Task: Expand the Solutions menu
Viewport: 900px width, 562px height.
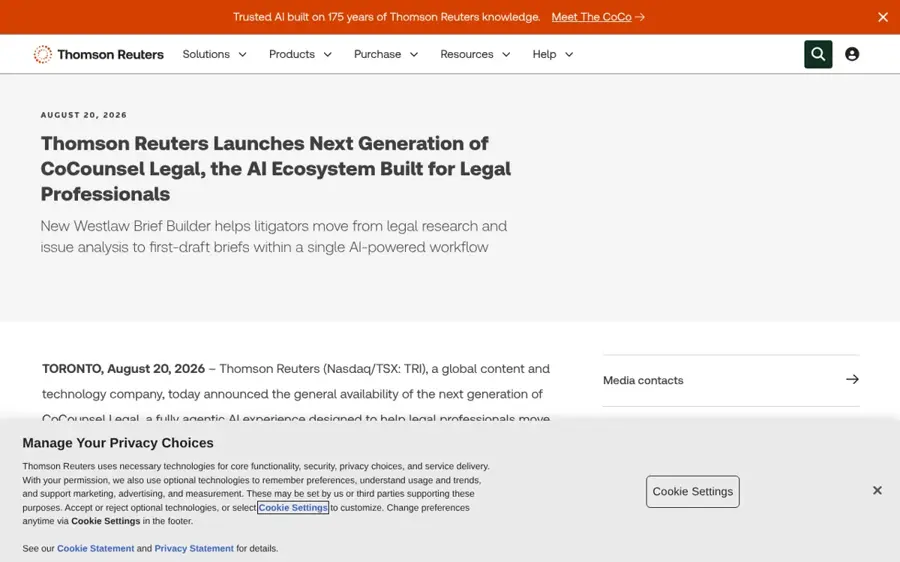Action: click(x=215, y=54)
